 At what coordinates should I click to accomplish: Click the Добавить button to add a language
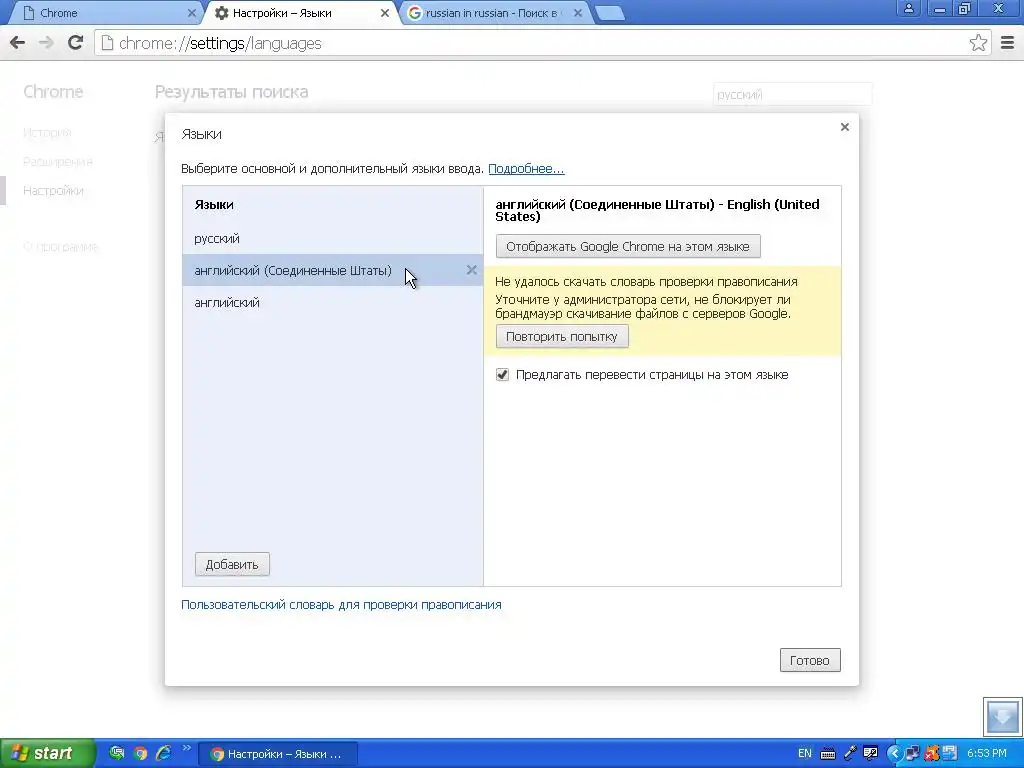pos(232,564)
